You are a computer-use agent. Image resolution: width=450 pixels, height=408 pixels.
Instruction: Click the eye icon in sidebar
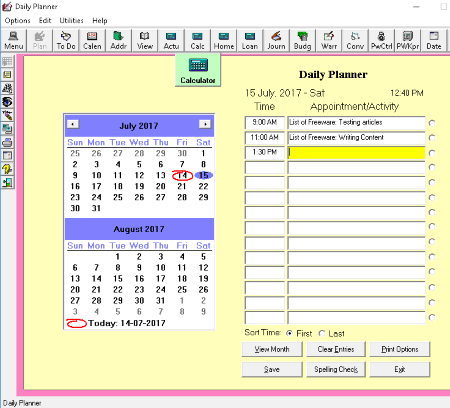[7, 102]
